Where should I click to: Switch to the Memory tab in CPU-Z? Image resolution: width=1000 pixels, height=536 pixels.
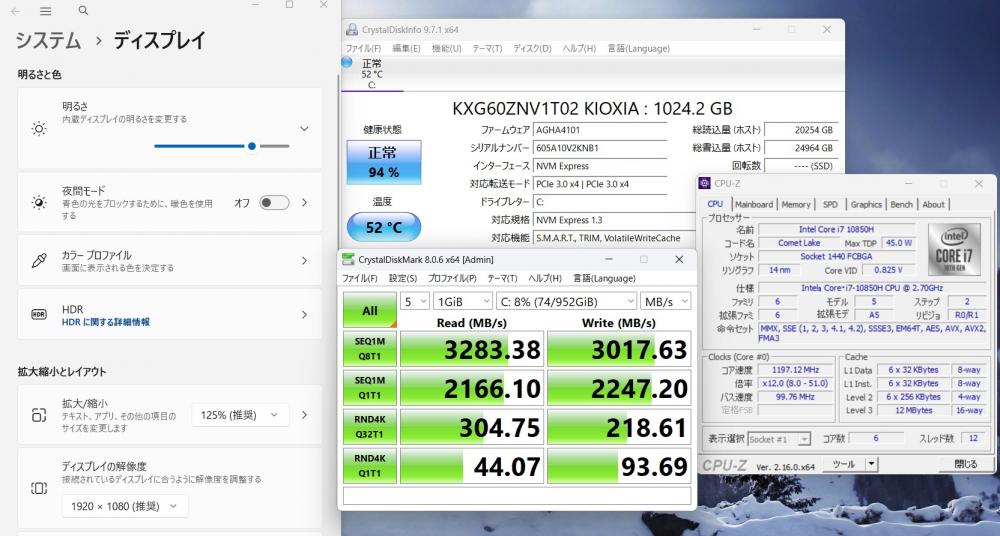796,204
